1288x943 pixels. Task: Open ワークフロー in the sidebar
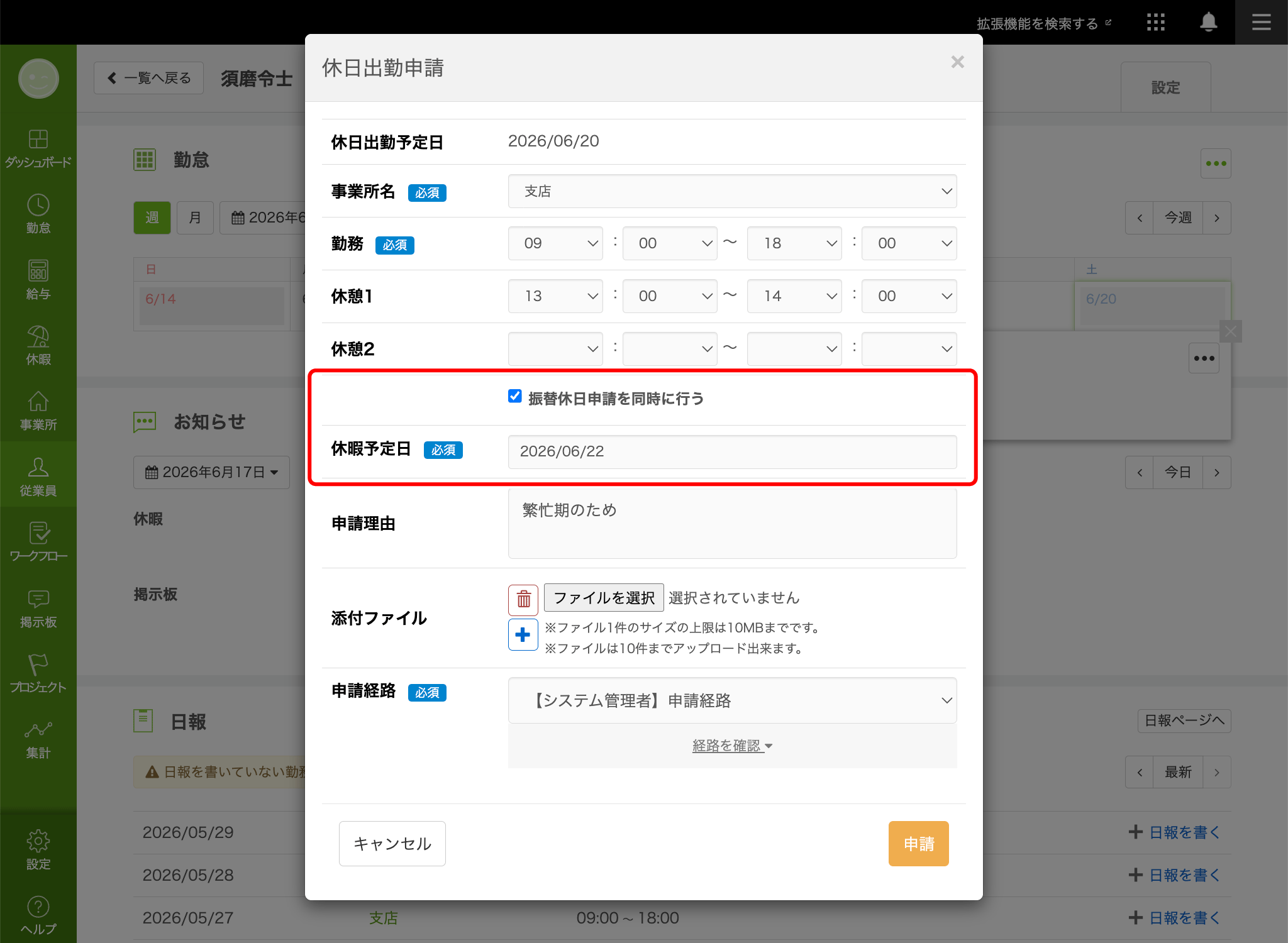pyautogui.click(x=38, y=541)
